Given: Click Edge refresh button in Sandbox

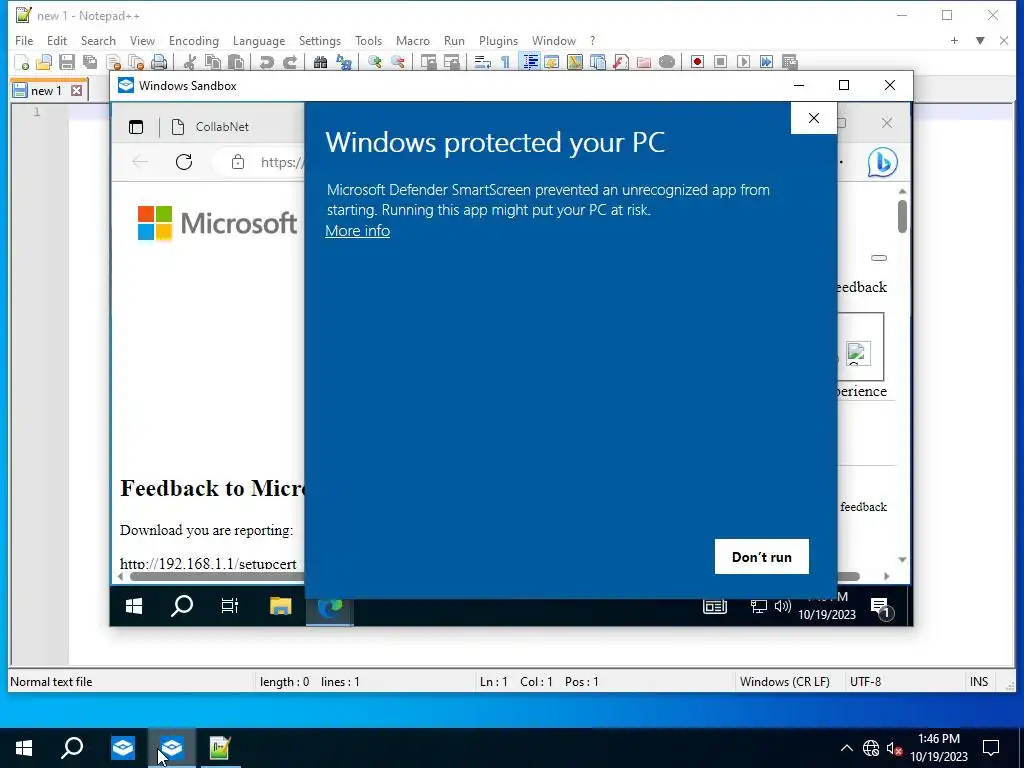Looking at the screenshot, I should tap(184, 162).
